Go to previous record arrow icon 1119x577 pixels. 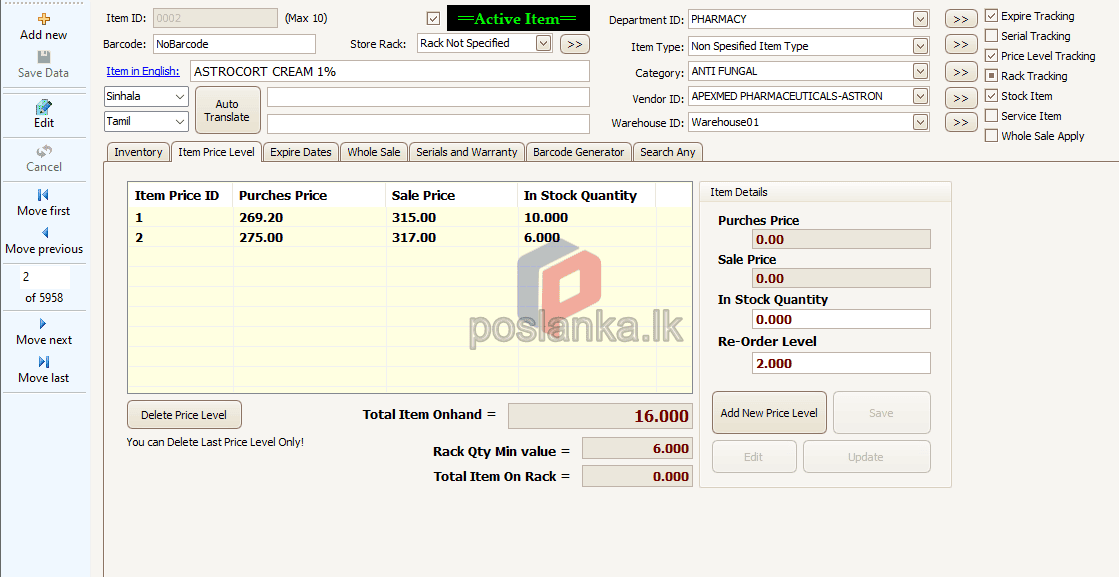pyautogui.click(x=44, y=233)
